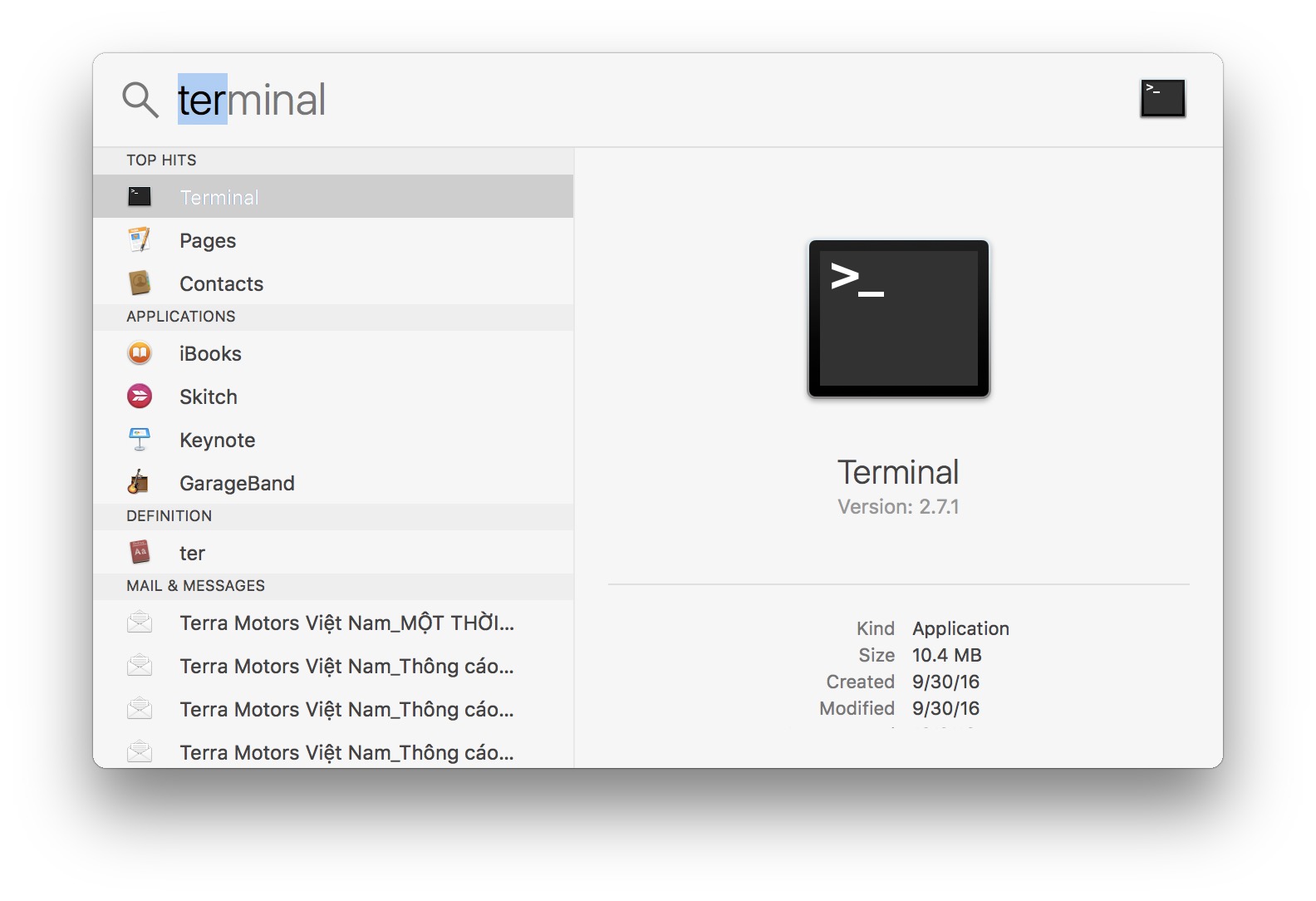Select the GarageBand application result
This screenshot has width=1316, height=901.
332,483
